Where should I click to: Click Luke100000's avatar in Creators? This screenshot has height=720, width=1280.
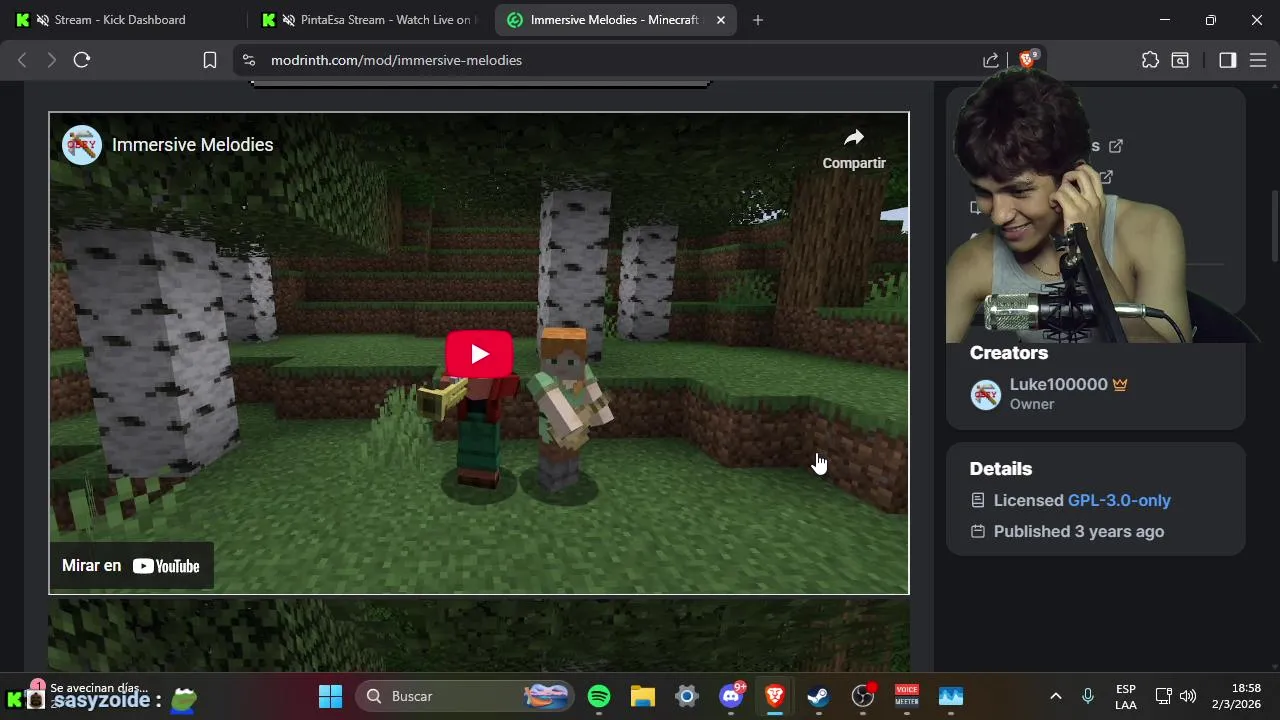pyautogui.click(x=986, y=394)
